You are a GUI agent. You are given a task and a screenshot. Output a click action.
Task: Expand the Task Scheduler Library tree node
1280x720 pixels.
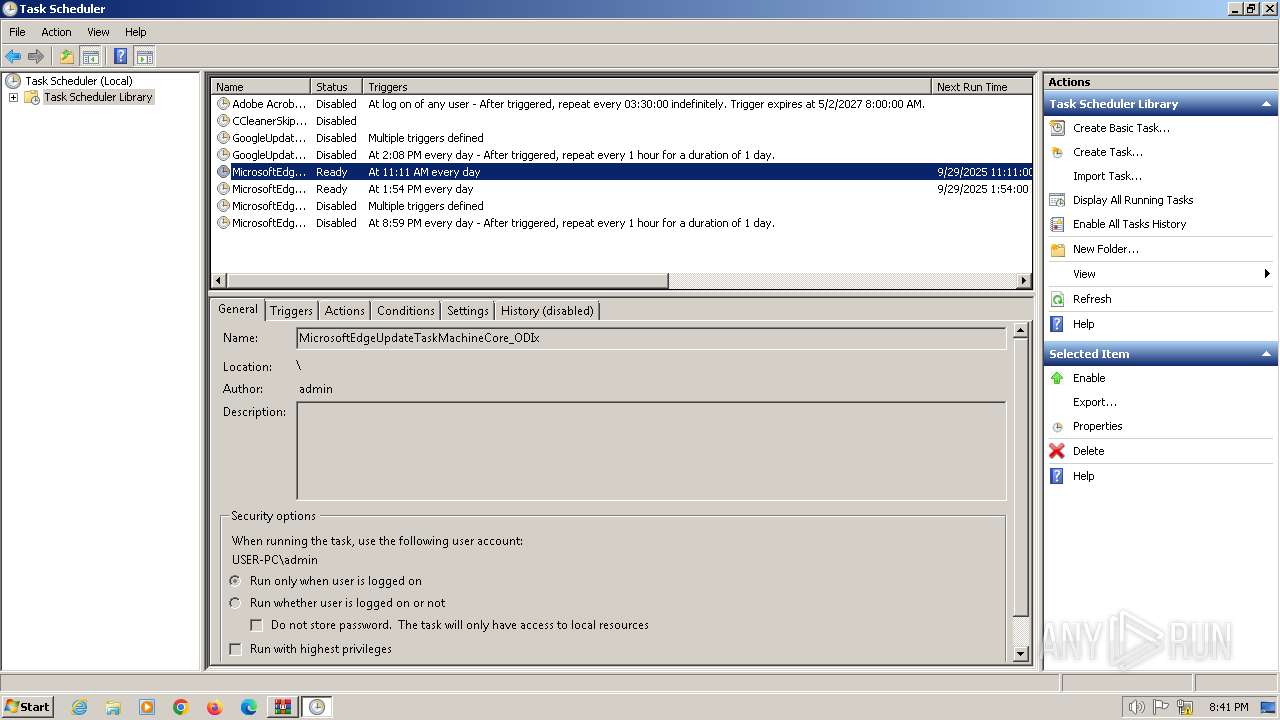tap(13, 97)
